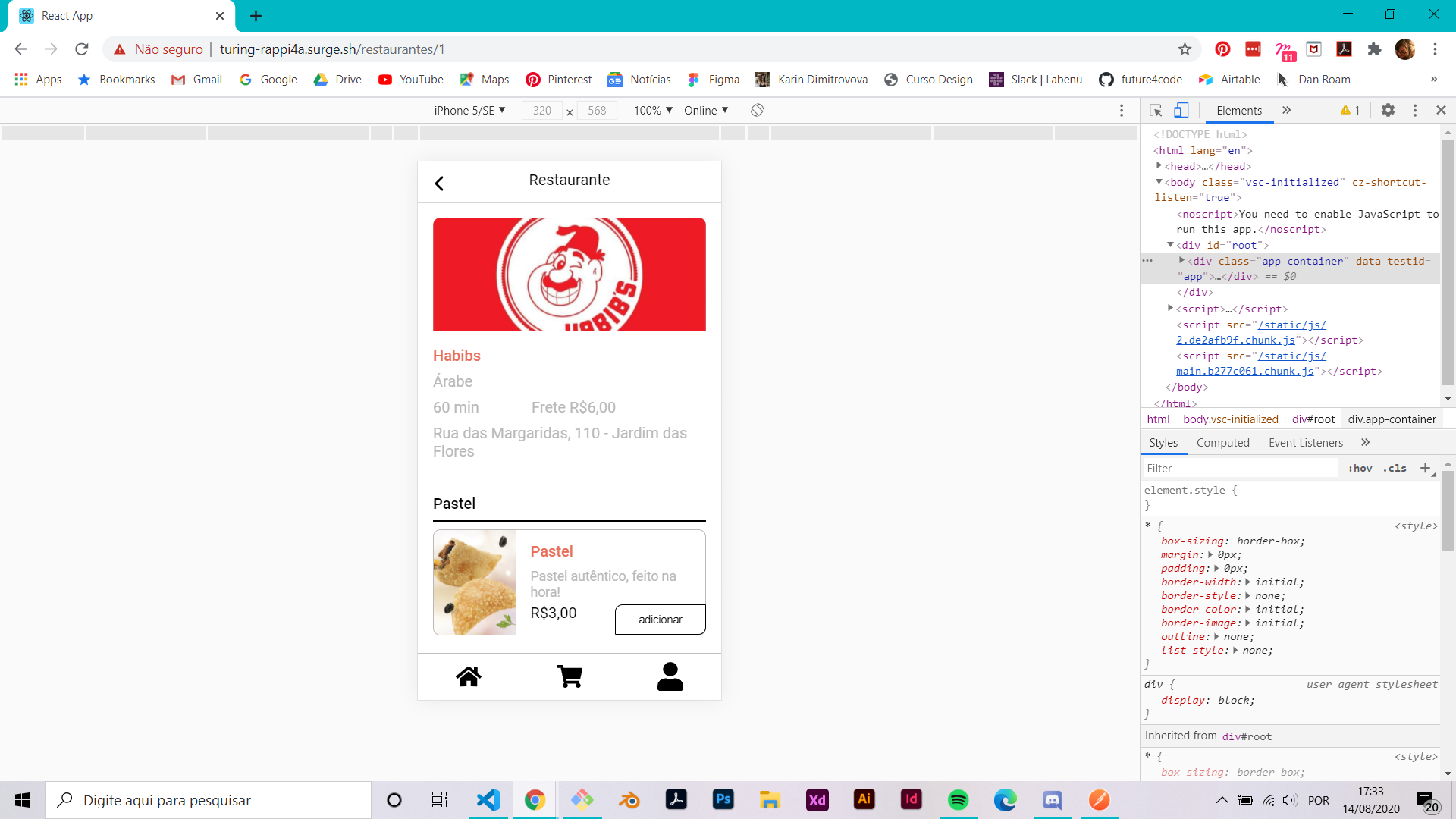The width and height of the screenshot is (1456, 819).
Task: Toggle the .cls class editor
Action: coord(1395,469)
